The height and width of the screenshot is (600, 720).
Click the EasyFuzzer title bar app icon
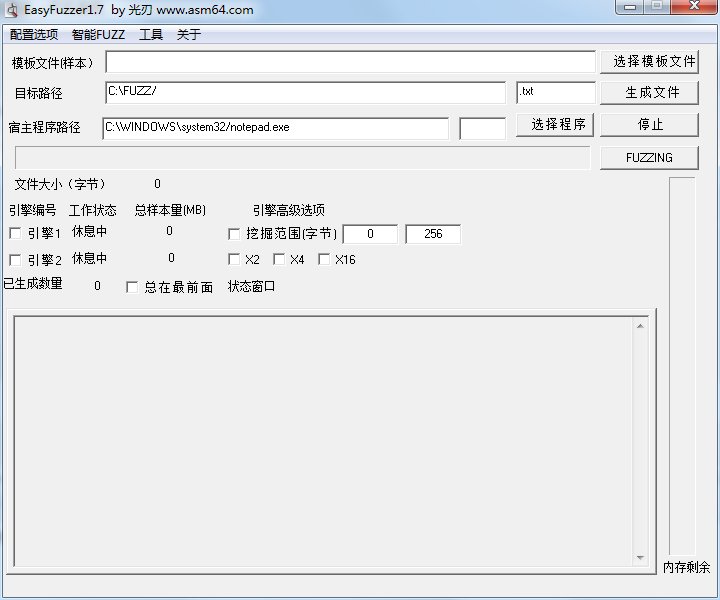[11, 10]
